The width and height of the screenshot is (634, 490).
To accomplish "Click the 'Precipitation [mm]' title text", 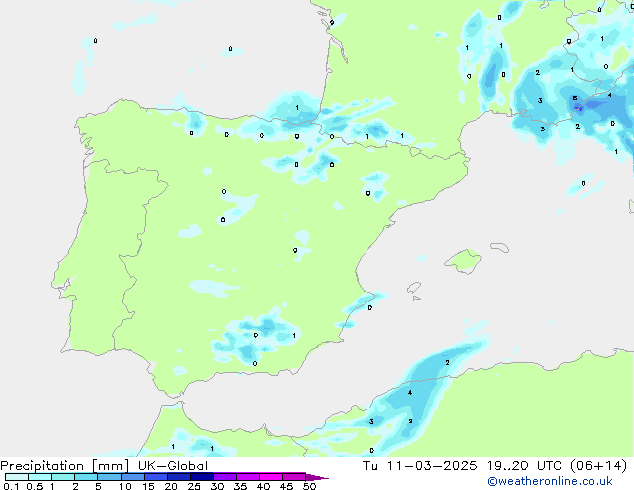I will pos(65,466).
